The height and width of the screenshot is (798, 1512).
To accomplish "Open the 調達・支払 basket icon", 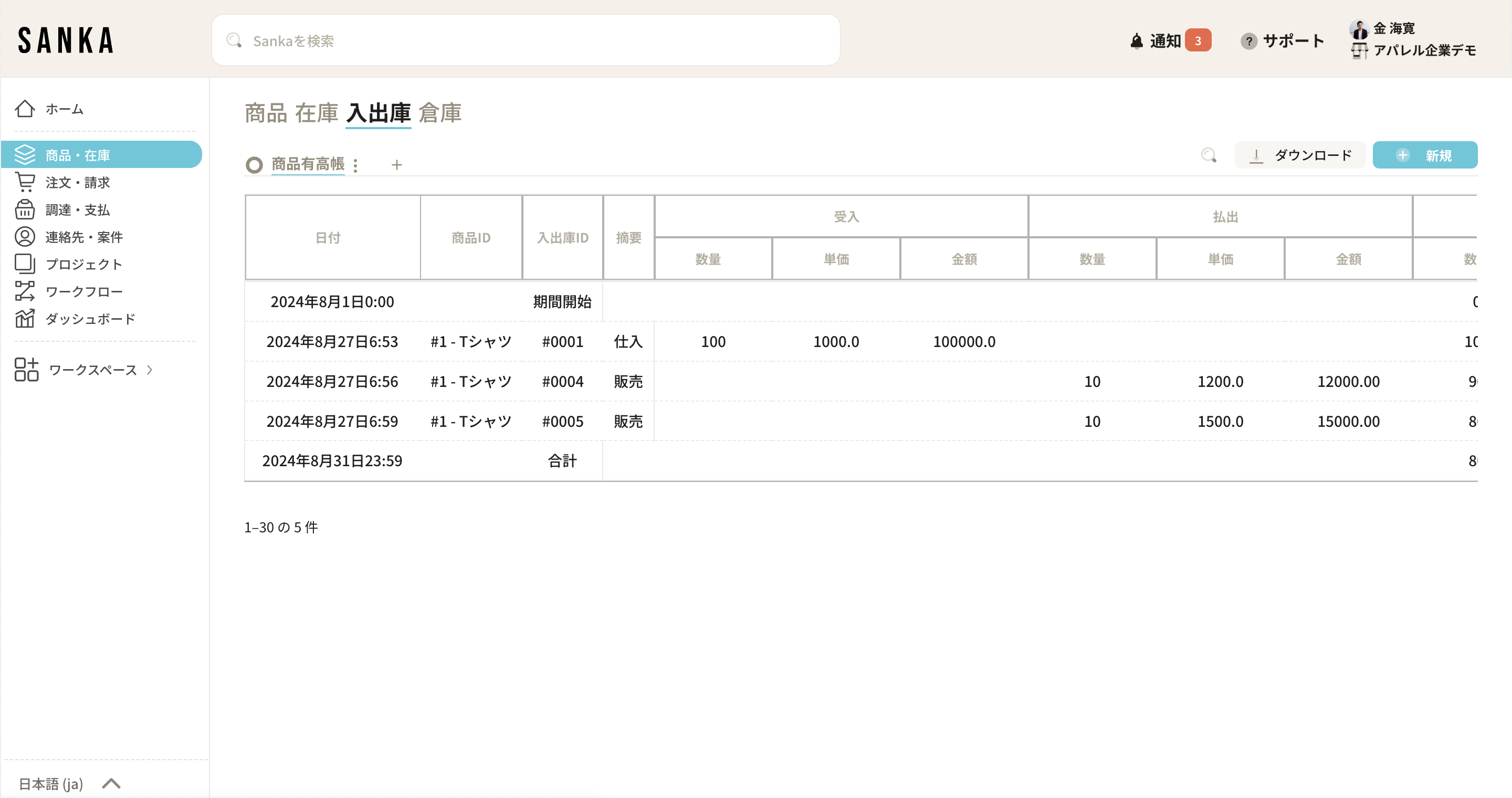I will [25, 209].
